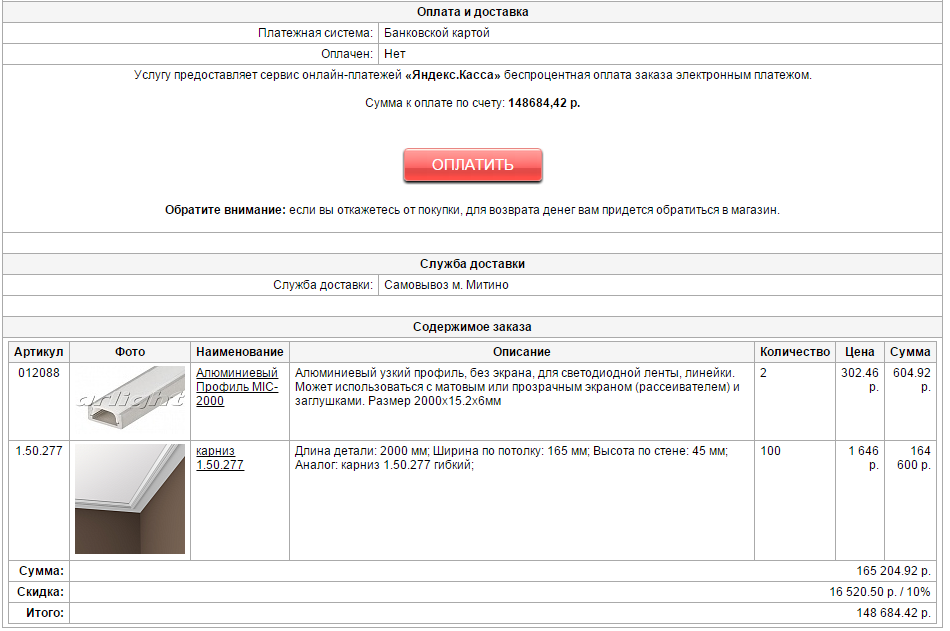Click the red ОПЛАТИТЬ button
The width and height of the screenshot is (950, 631).
click(472, 165)
